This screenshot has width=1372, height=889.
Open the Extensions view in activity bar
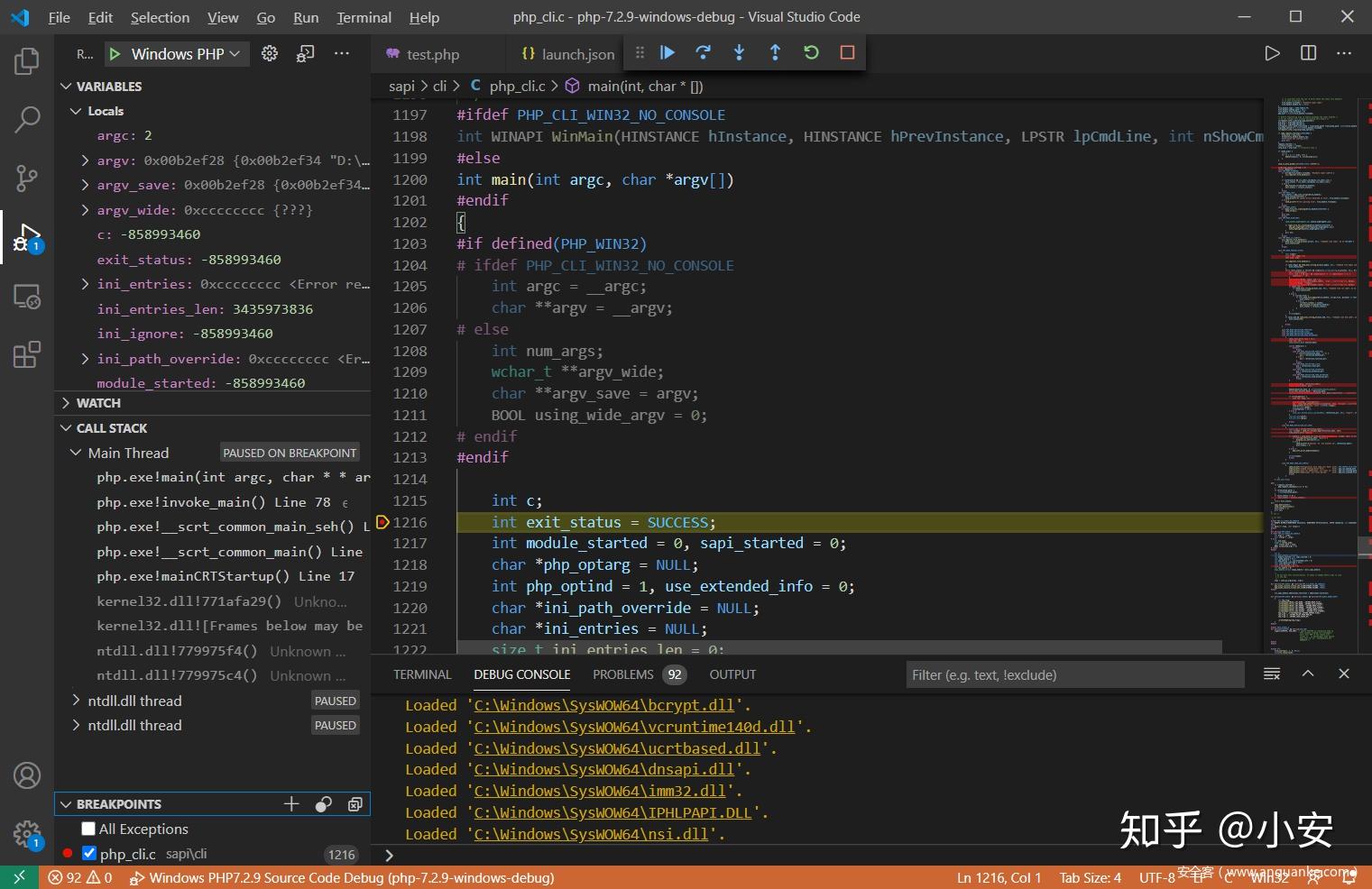(x=27, y=354)
